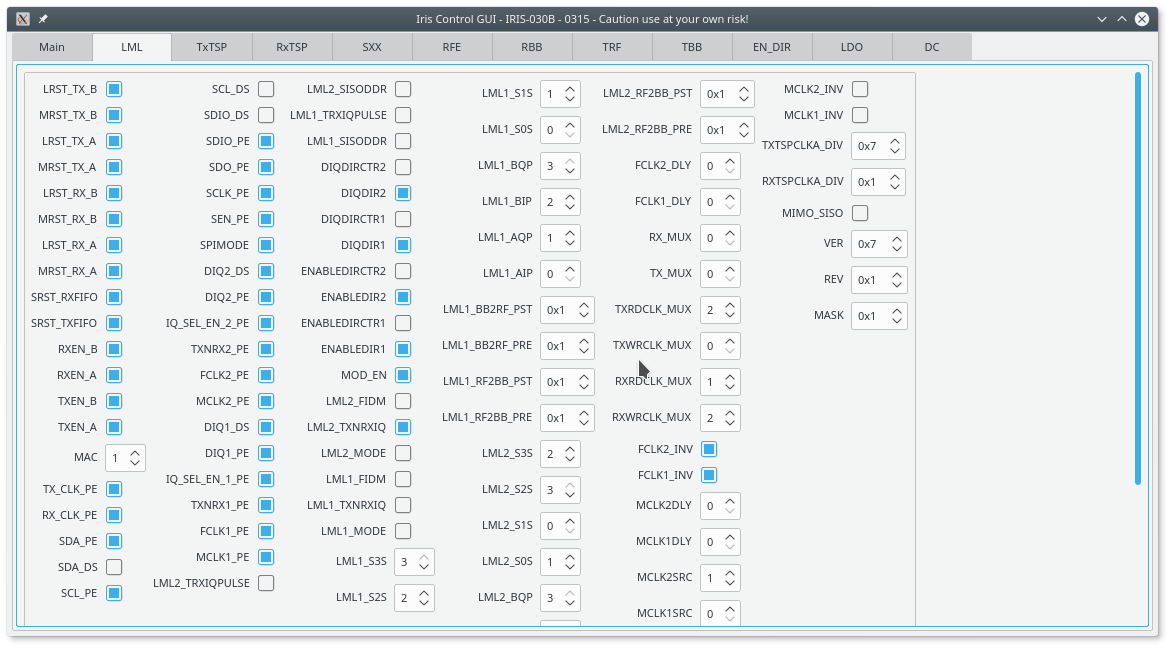Screen dimensions: 1171x649
Task: Toggle the DIQ2_DS checkbox
Action: 266,271
